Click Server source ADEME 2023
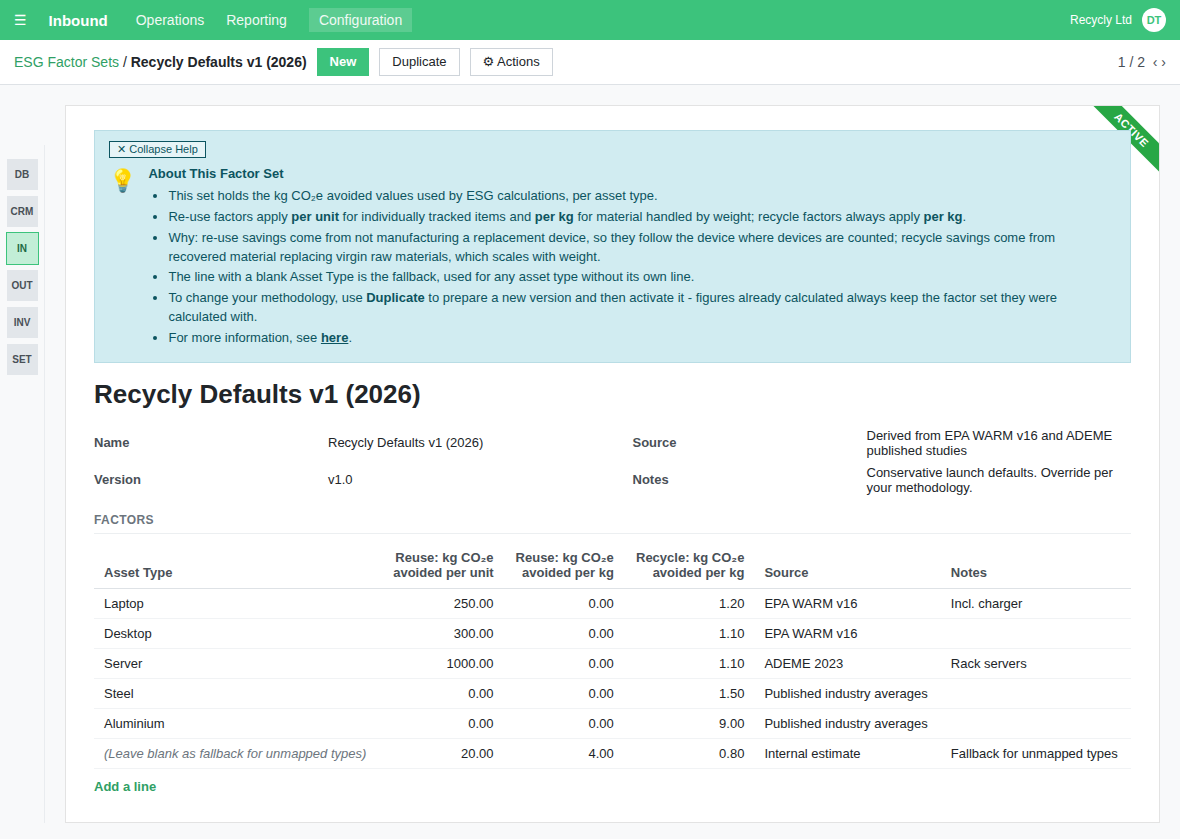1180x839 pixels. click(804, 664)
